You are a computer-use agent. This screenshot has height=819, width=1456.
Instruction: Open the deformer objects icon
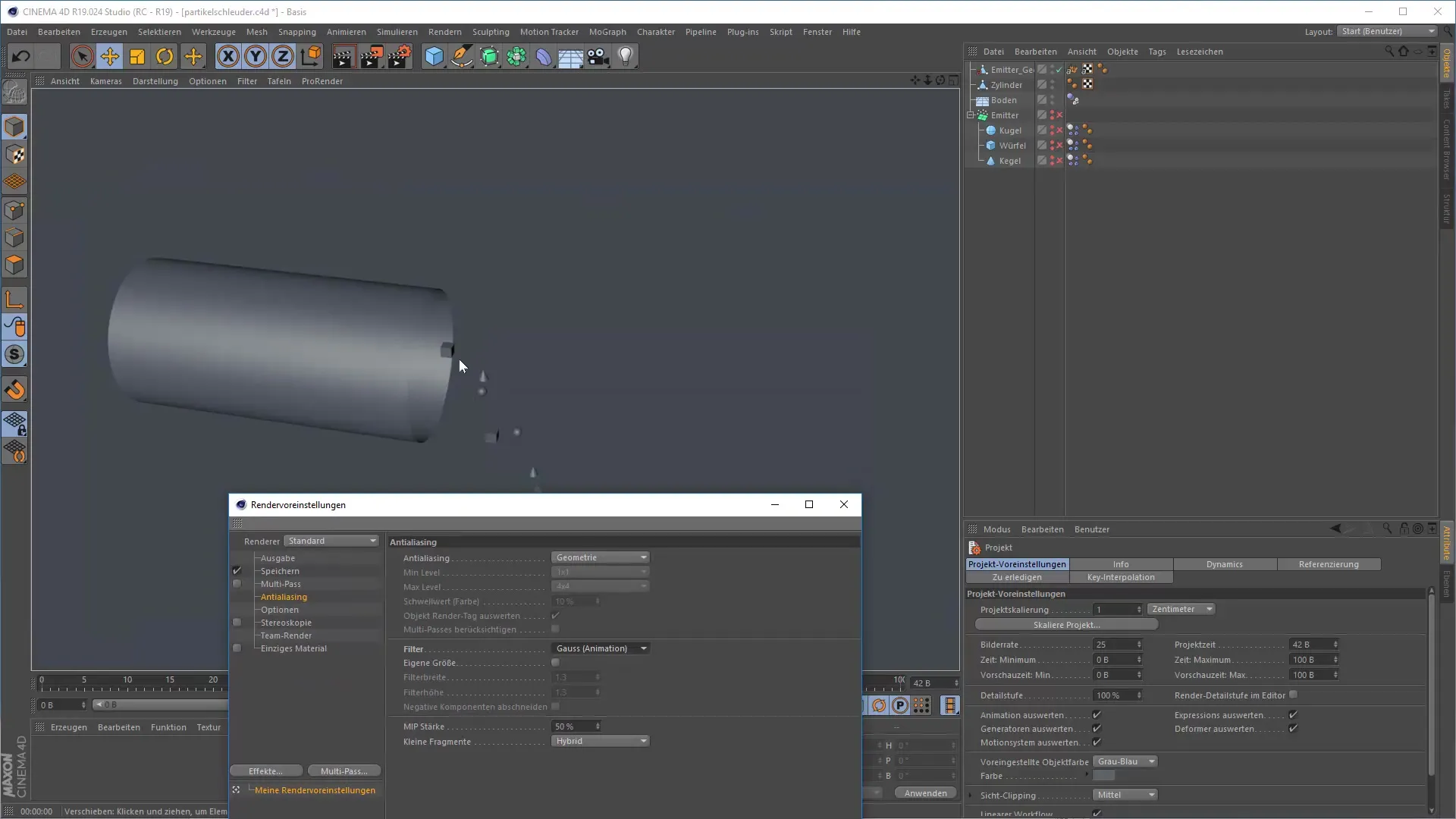pyautogui.click(x=544, y=56)
